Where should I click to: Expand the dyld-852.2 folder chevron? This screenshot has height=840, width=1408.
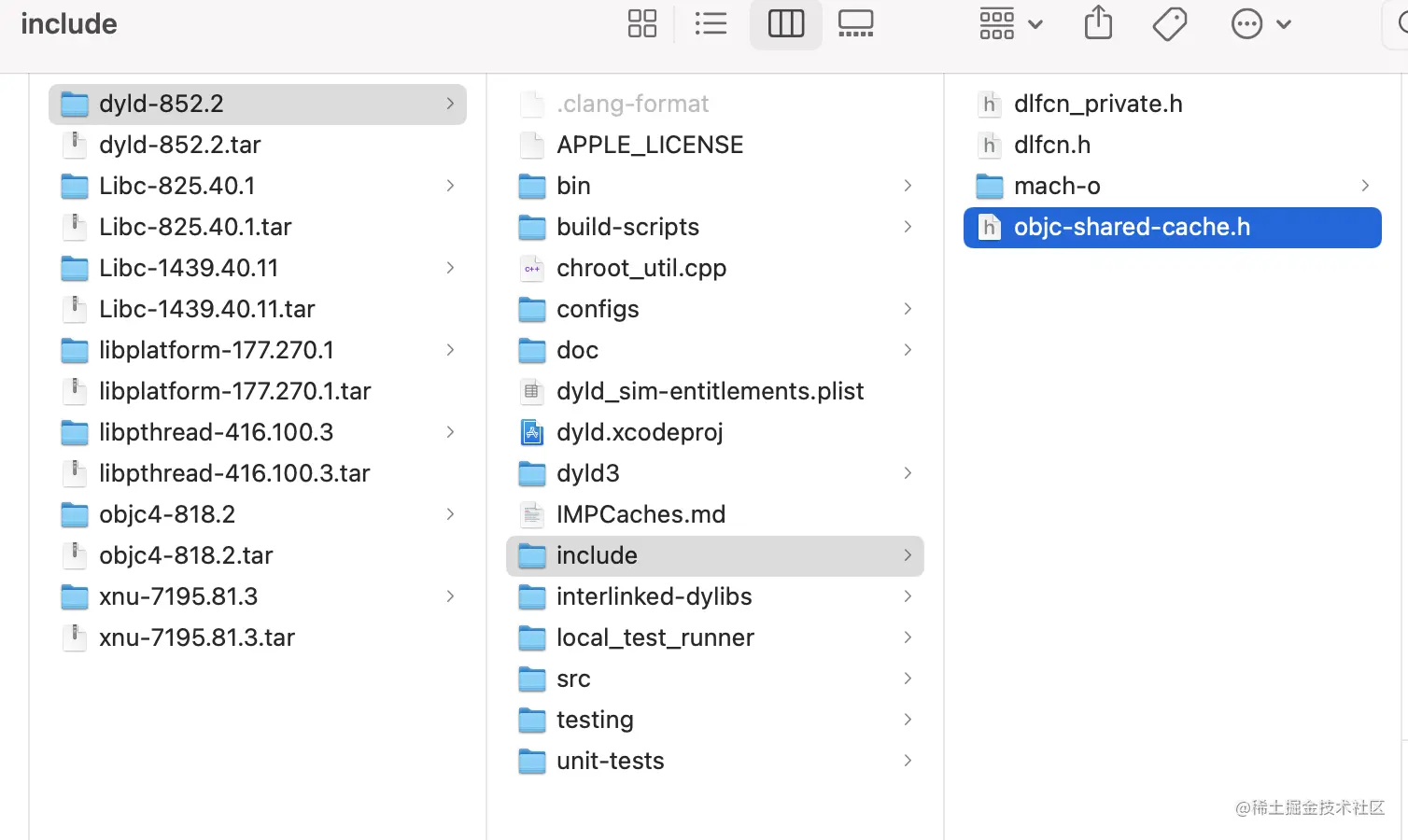tap(450, 104)
